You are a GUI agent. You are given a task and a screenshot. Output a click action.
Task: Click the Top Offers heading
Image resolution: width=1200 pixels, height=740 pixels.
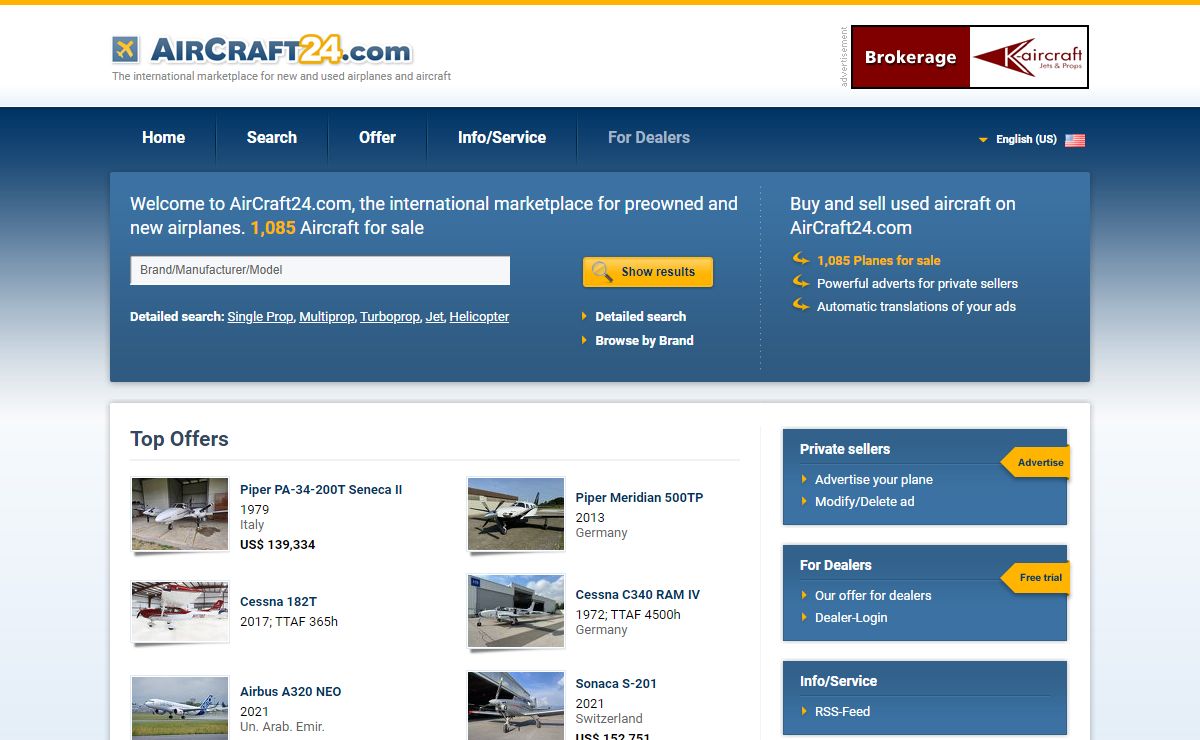tap(180, 439)
